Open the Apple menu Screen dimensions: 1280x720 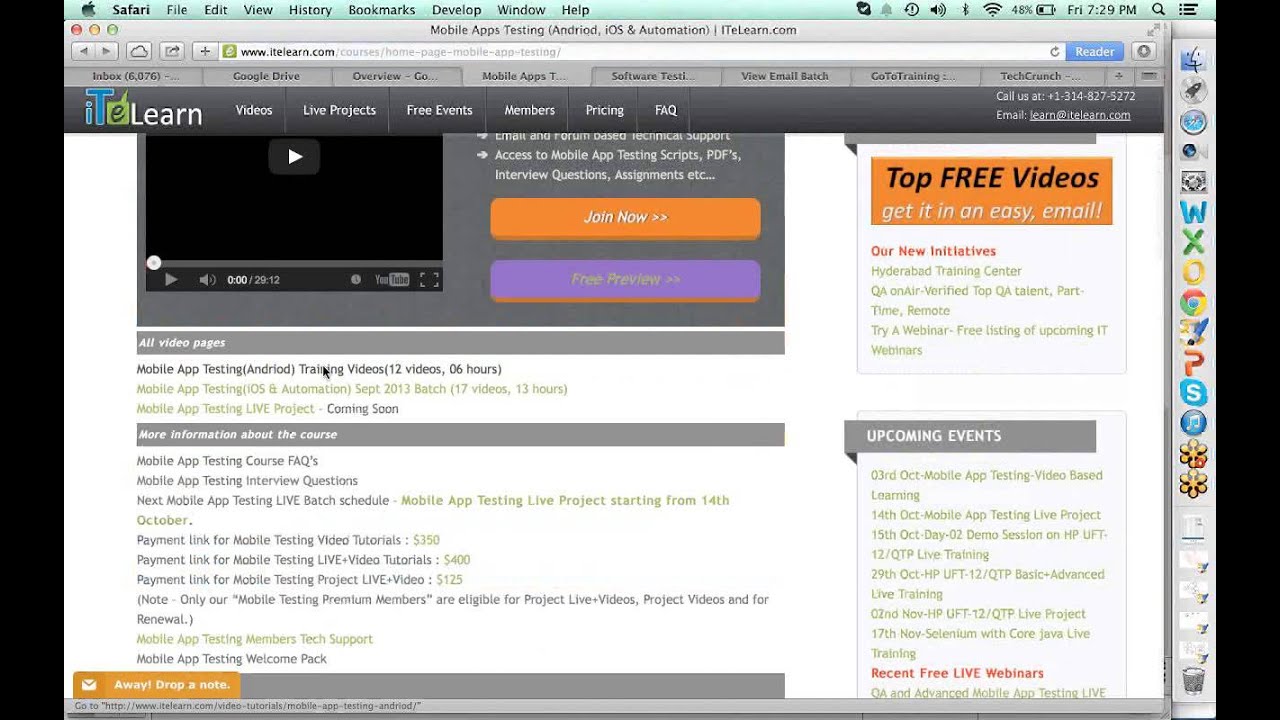[x=88, y=10]
